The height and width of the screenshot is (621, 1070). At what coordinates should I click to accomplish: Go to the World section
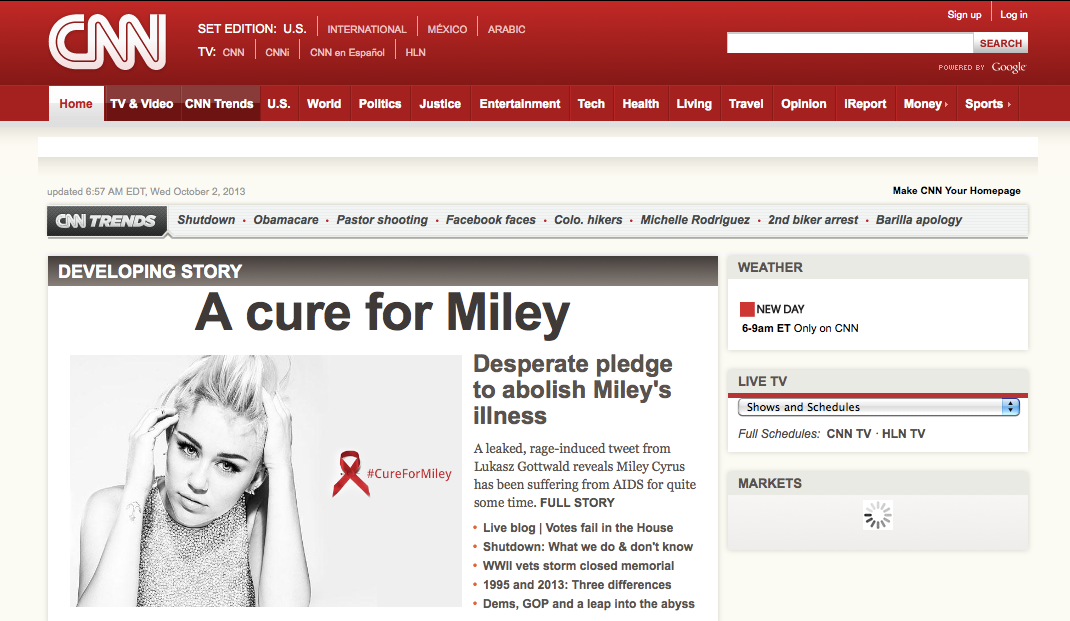(324, 104)
